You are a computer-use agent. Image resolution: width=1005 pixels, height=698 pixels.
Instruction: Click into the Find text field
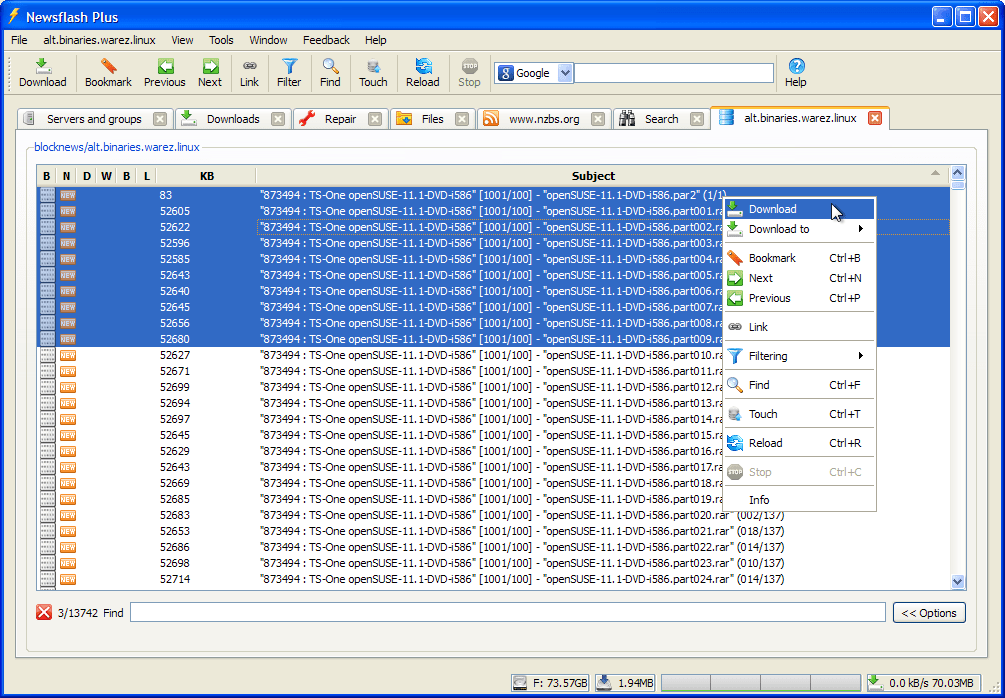(508, 613)
